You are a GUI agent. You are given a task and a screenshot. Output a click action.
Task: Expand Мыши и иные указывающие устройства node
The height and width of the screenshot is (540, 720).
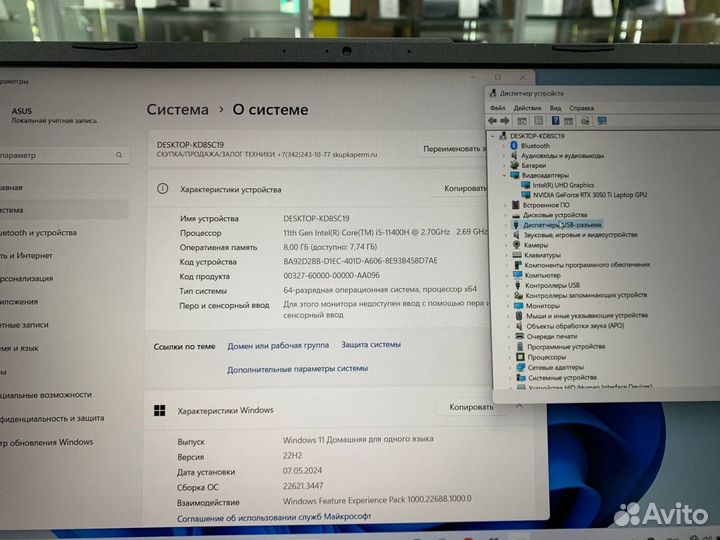pyautogui.click(x=509, y=316)
